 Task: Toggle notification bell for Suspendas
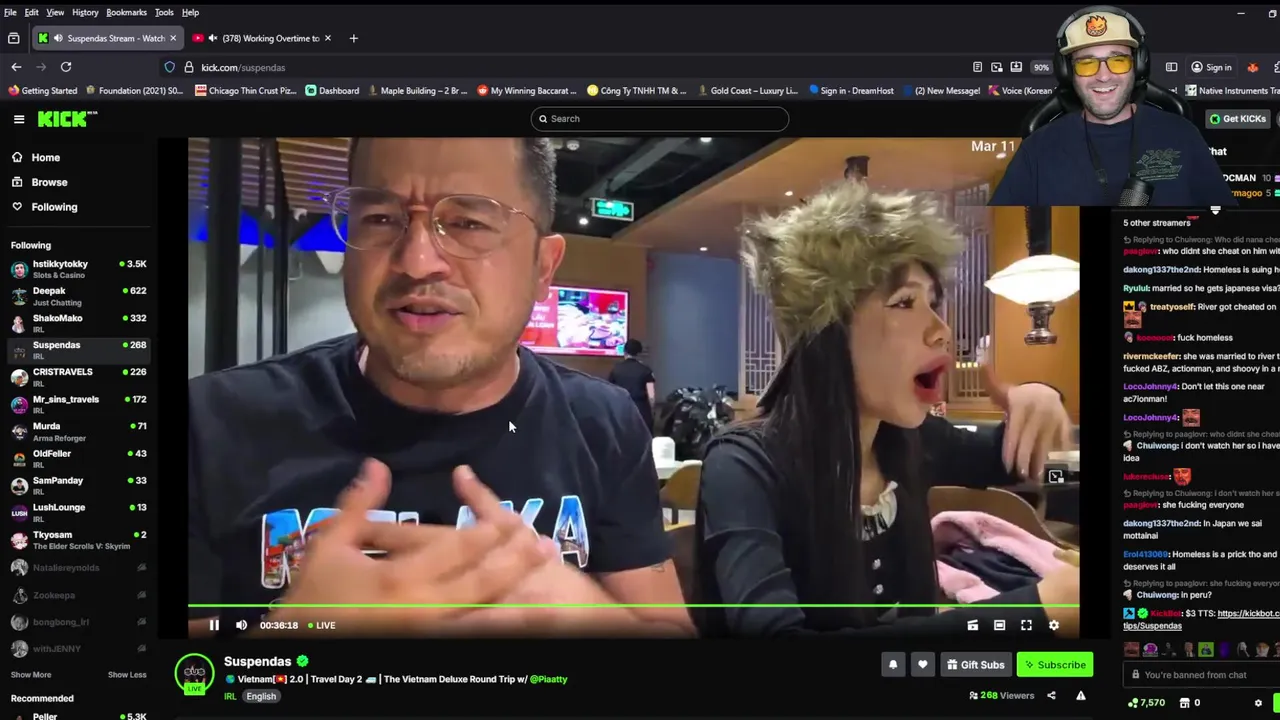(893, 664)
